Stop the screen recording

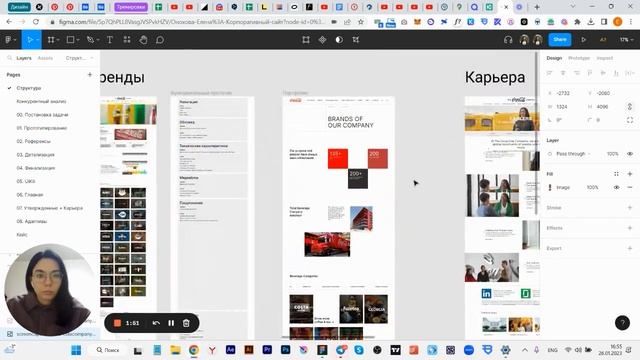coord(117,323)
